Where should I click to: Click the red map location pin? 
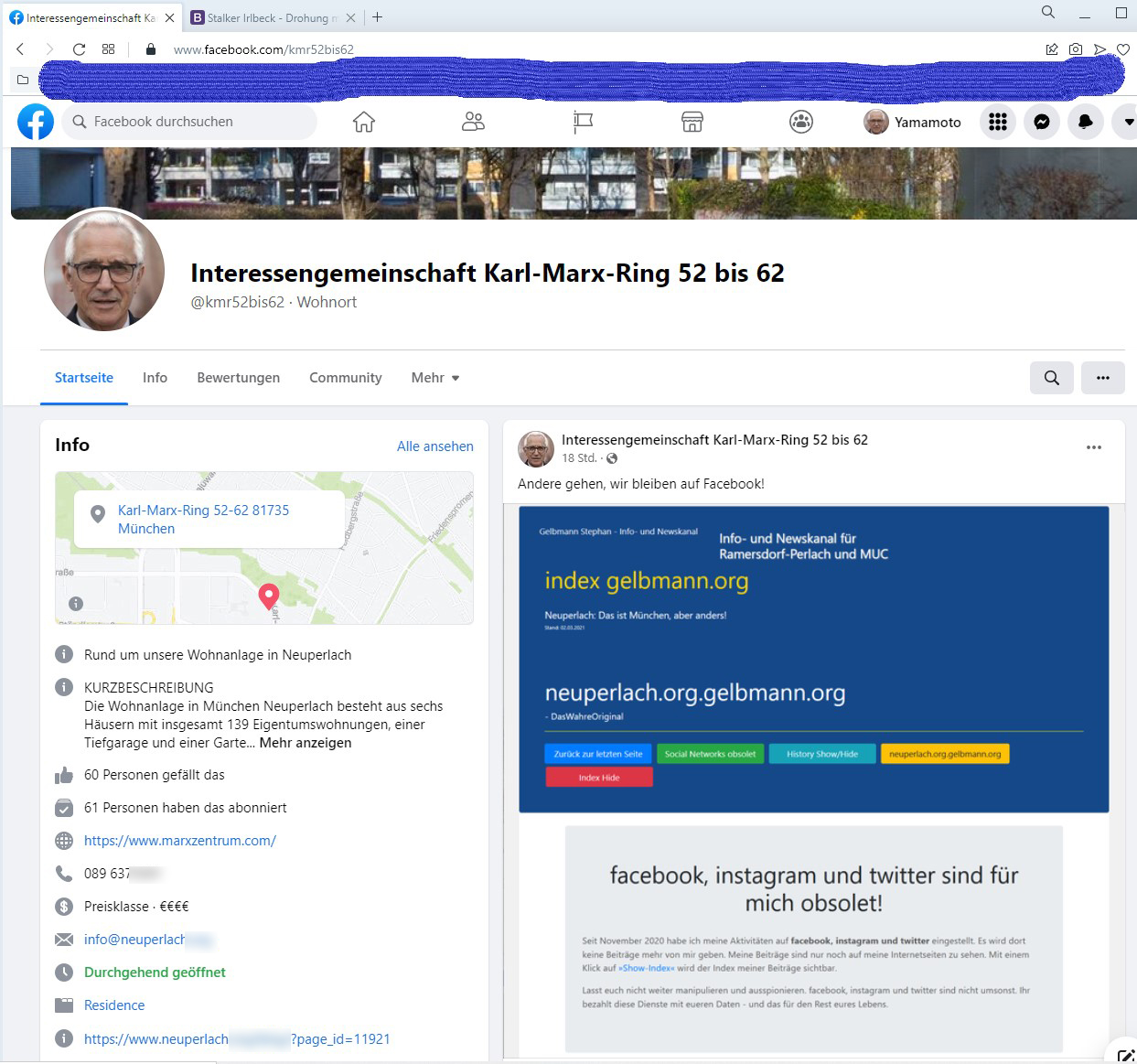pyautogui.click(x=269, y=596)
